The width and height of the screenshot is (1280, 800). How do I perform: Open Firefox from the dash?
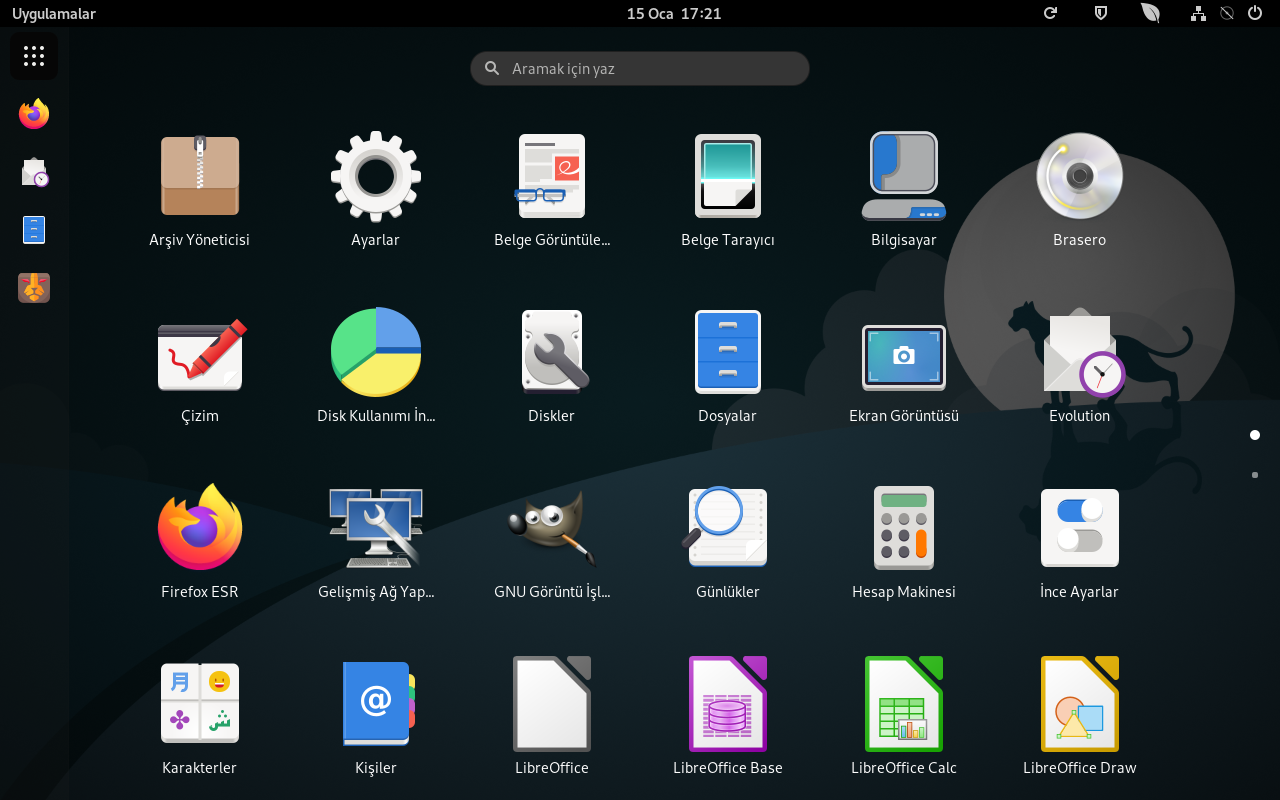[x=34, y=114]
